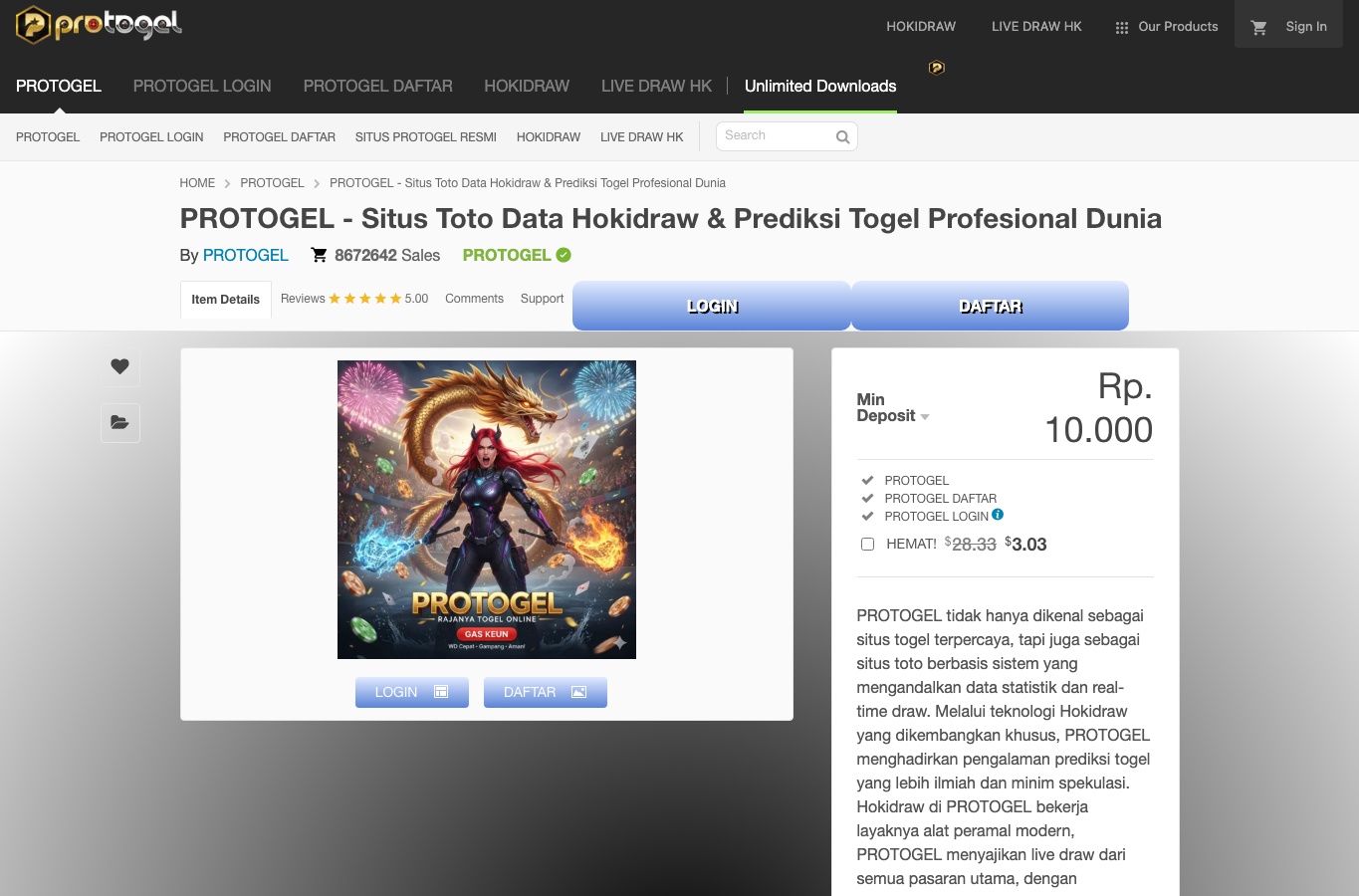Click PROTOGEL DAFTAR in sub-navigation bar

pyautogui.click(x=280, y=137)
